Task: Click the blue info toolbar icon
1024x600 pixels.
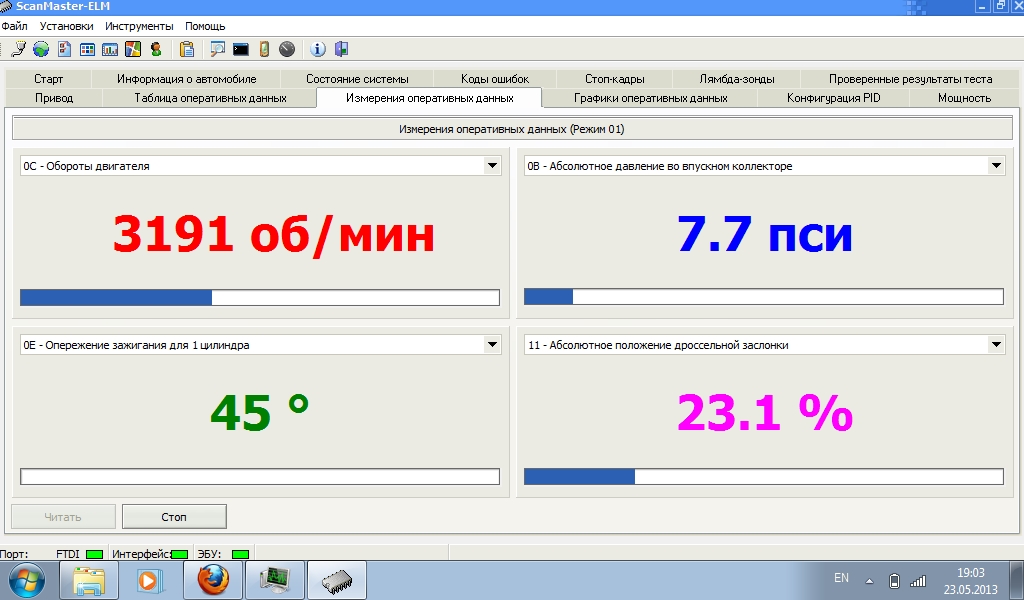Action: point(318,49)
